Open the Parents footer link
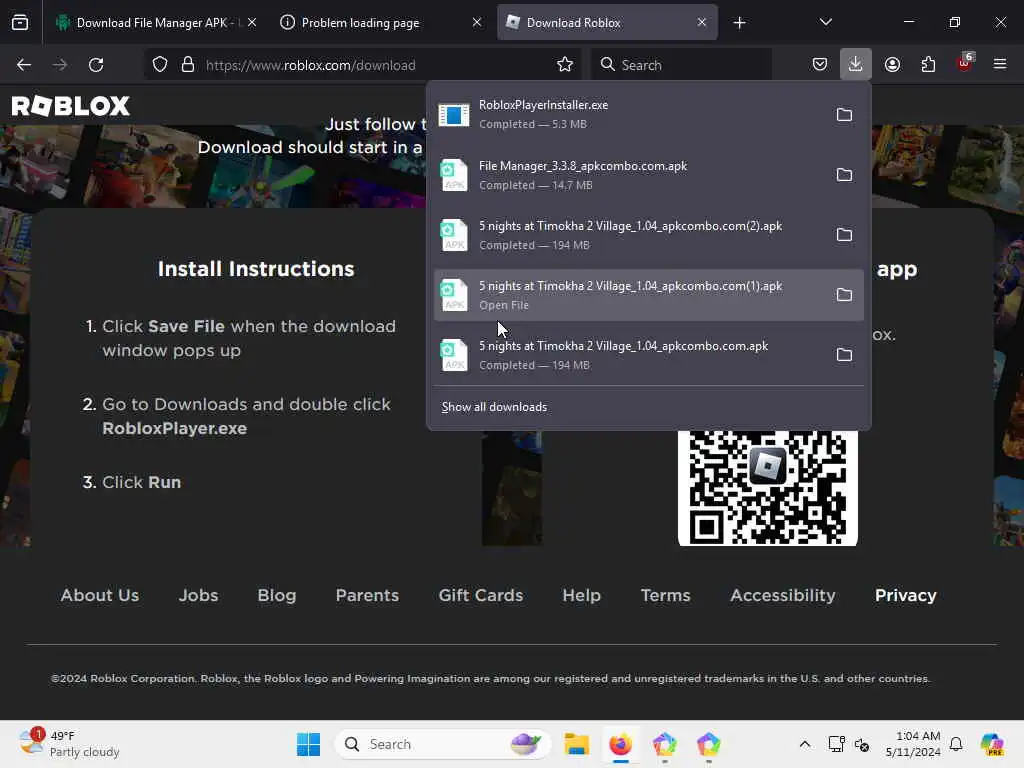The height and width of the screenshot is (768, 1024). [x=367, y=596]
